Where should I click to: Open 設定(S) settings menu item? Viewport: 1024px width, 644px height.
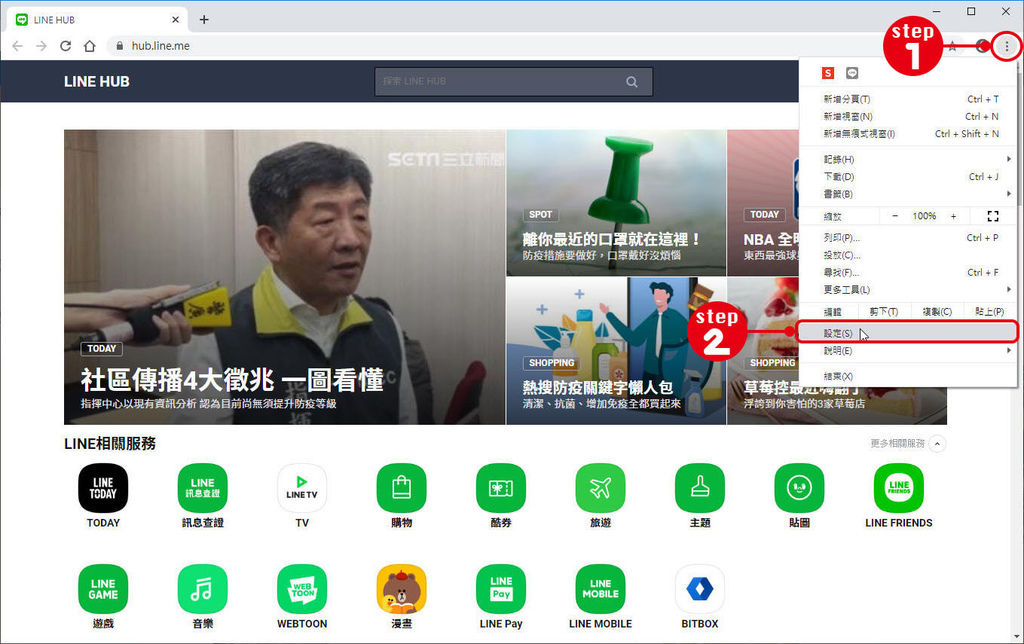(907, 333)
